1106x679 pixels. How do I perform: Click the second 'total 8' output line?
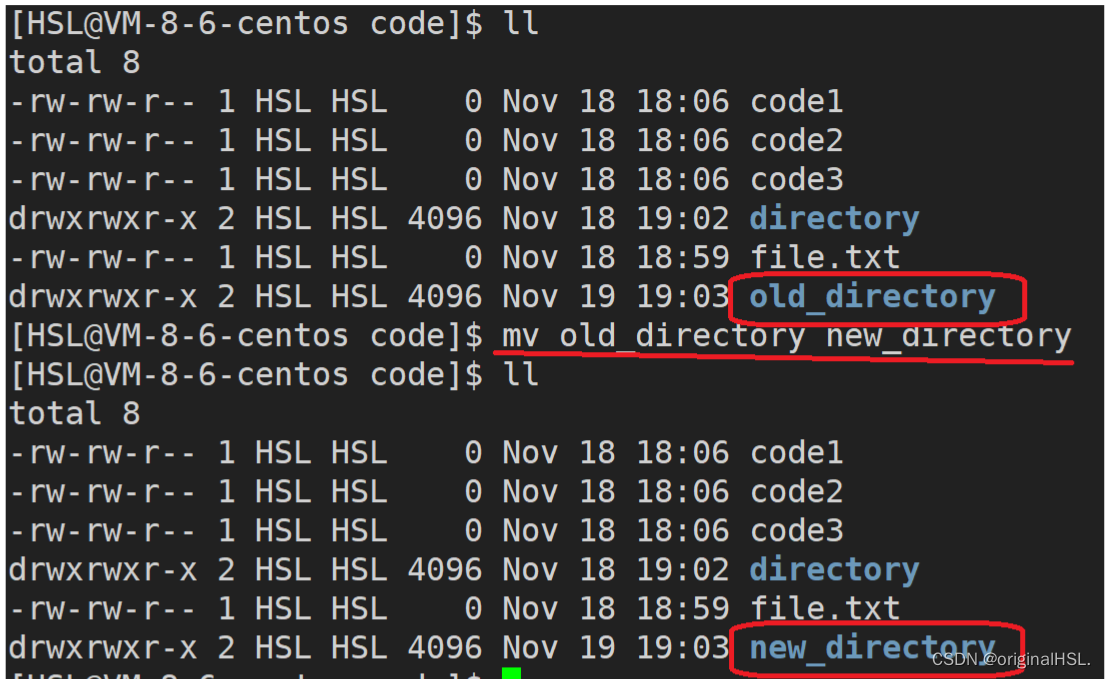(x=75, y=413)
